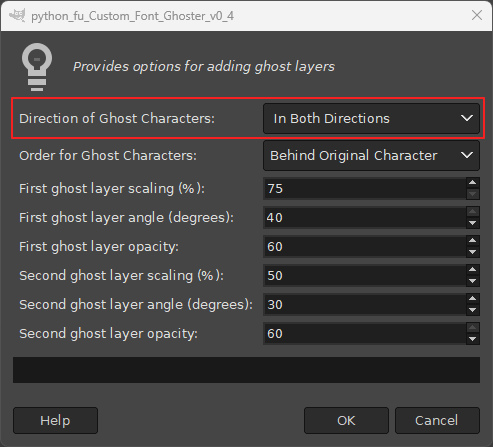Increase Second ghost layer angle with up arrow

473,299
